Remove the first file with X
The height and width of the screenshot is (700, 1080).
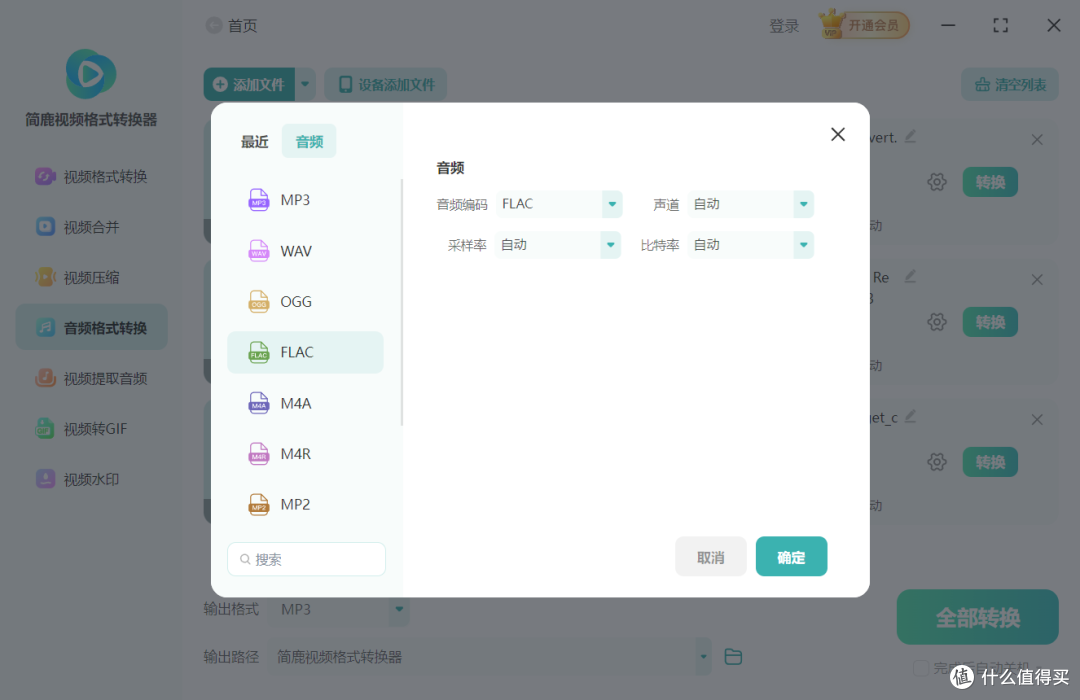click(1037, 140)
